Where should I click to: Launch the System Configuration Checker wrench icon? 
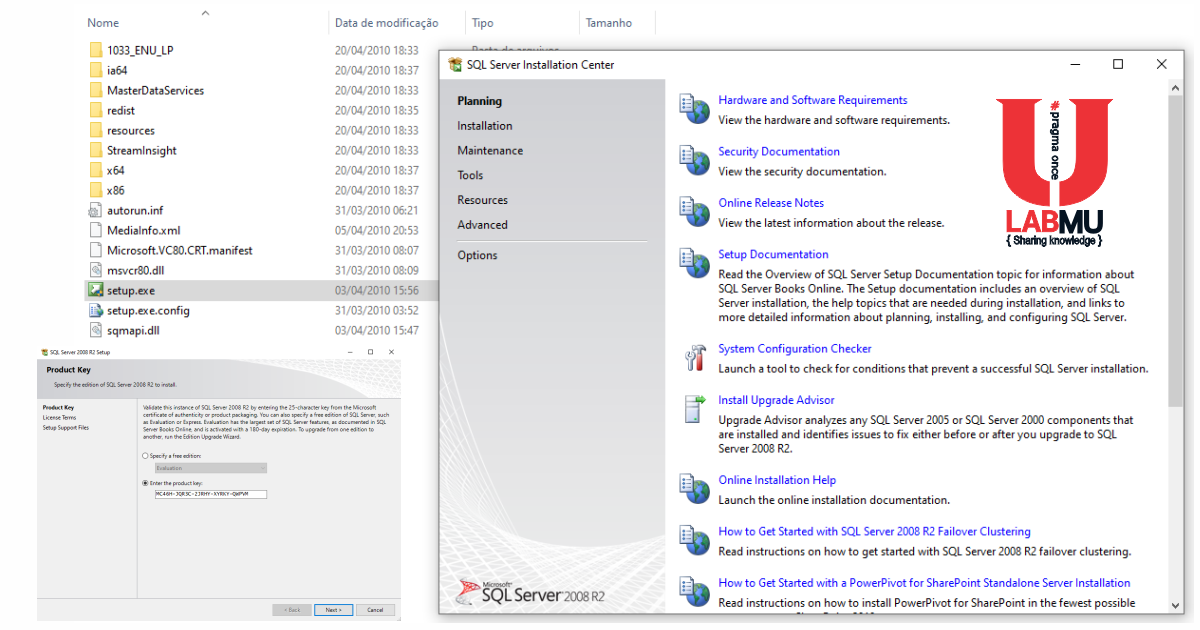[x=696, y=357]
